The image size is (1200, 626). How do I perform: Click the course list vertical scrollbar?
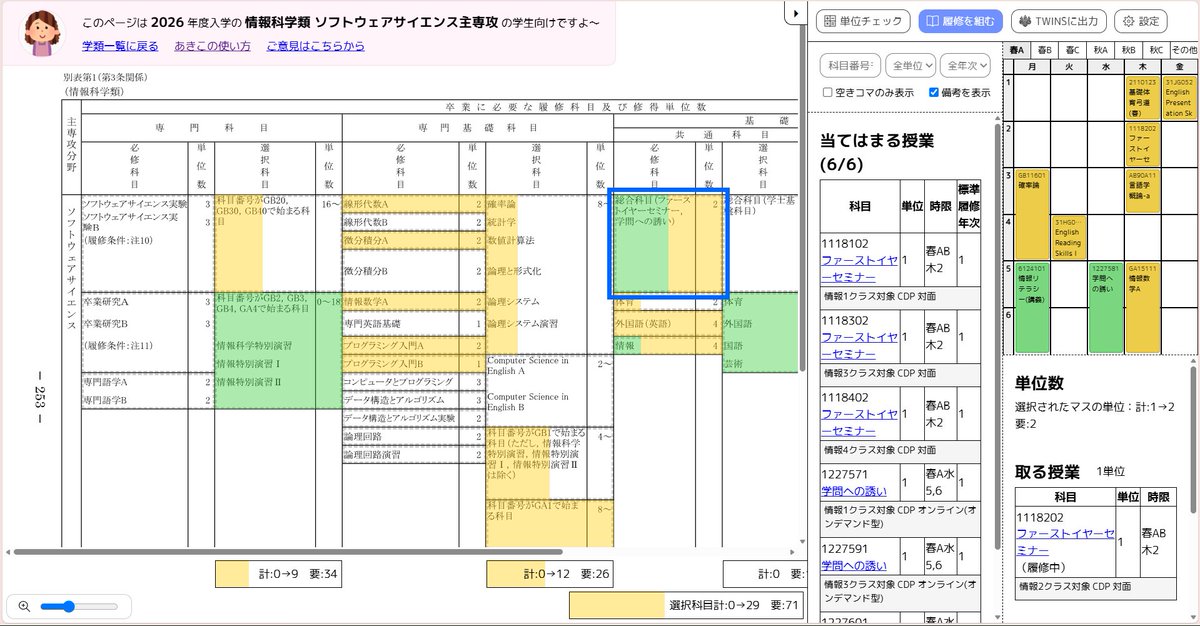click(x=997, y=336)
